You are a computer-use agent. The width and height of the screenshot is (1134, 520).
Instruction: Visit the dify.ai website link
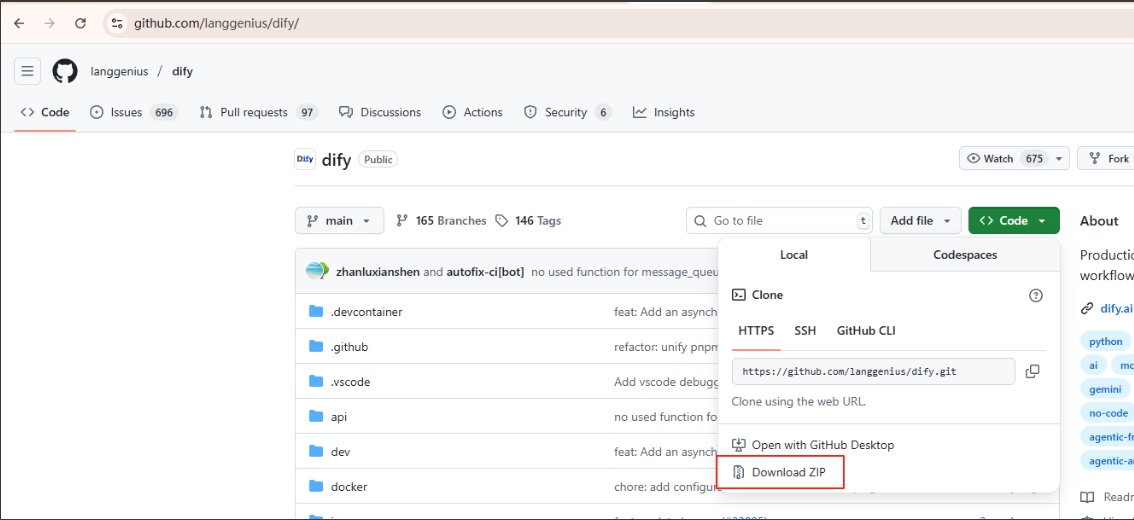tap(1117, 308)
